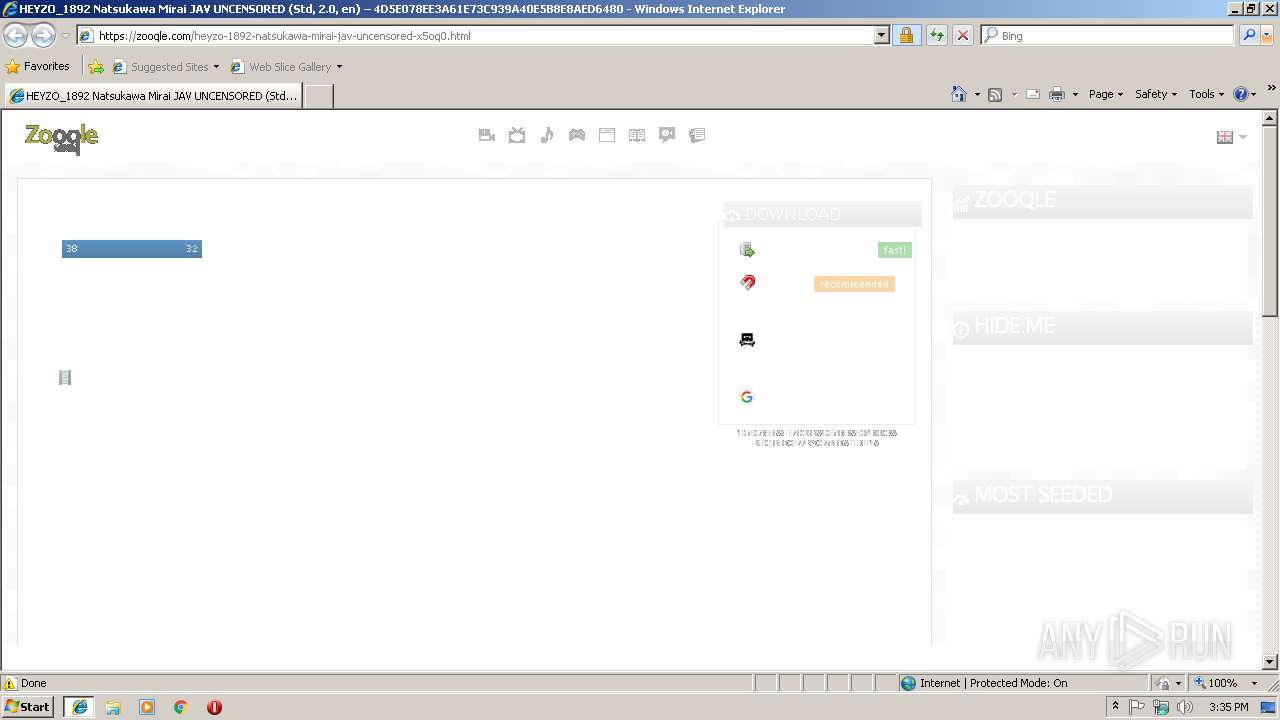The width and height of the screenshot is (1280, 720).
Task: Expand the language selector arrow
Action: point(1243,137)
